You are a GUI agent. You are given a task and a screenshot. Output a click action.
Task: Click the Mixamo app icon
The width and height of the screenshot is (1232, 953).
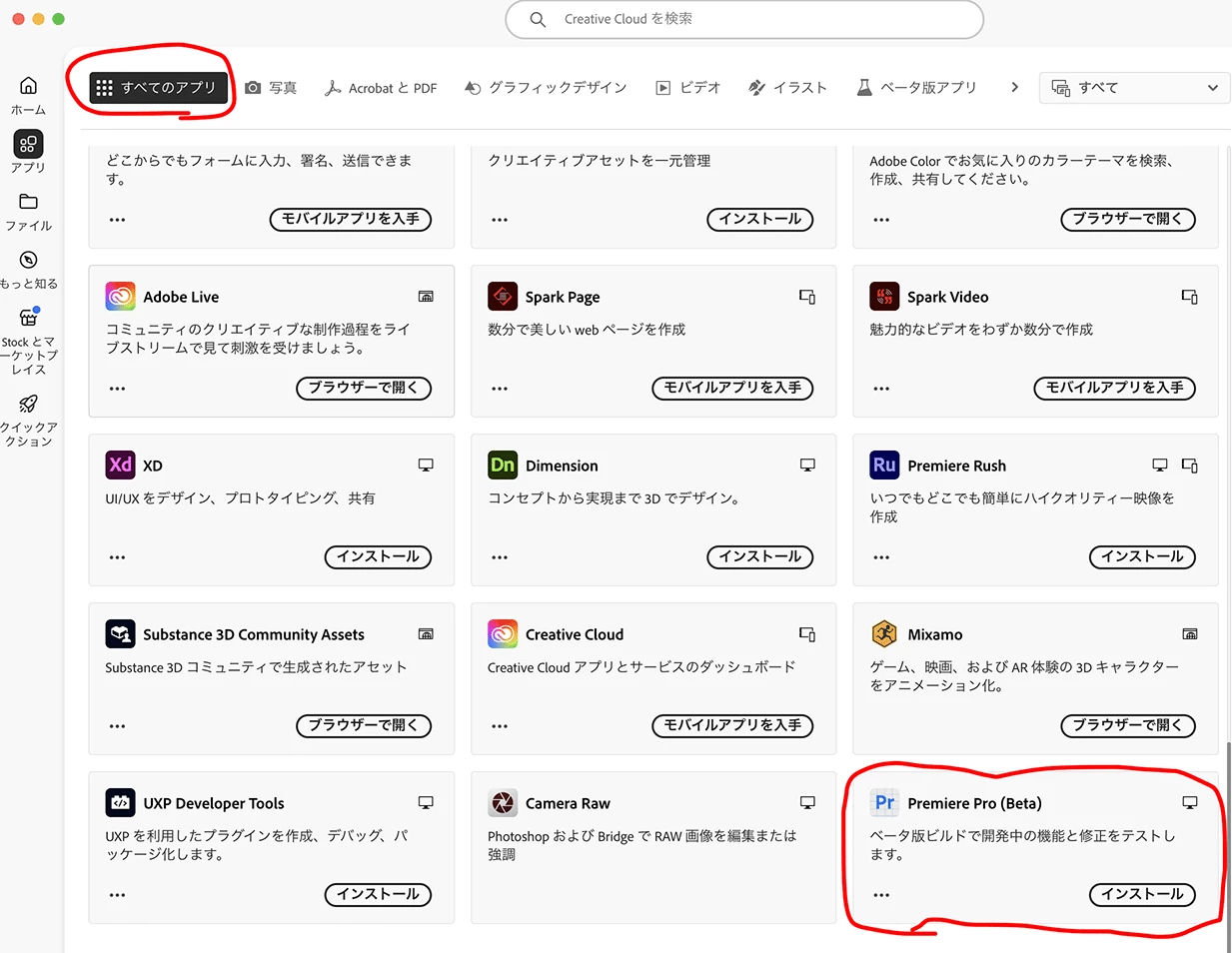(884, 634)
